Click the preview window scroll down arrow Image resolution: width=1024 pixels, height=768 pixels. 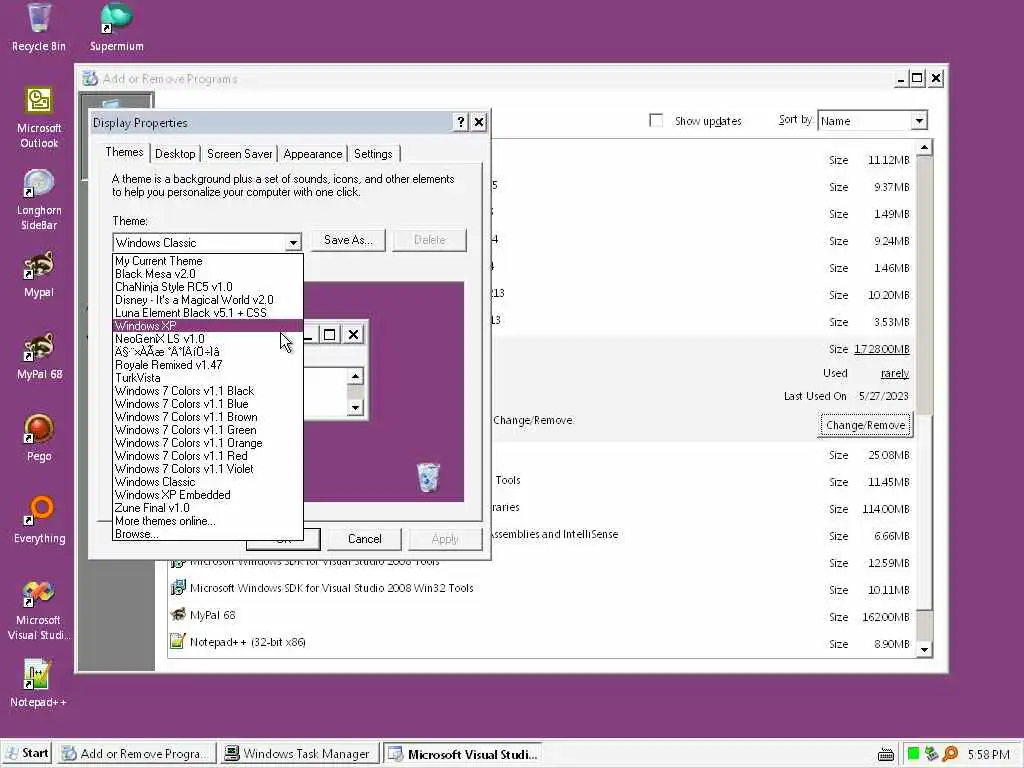tap(355, 408)
